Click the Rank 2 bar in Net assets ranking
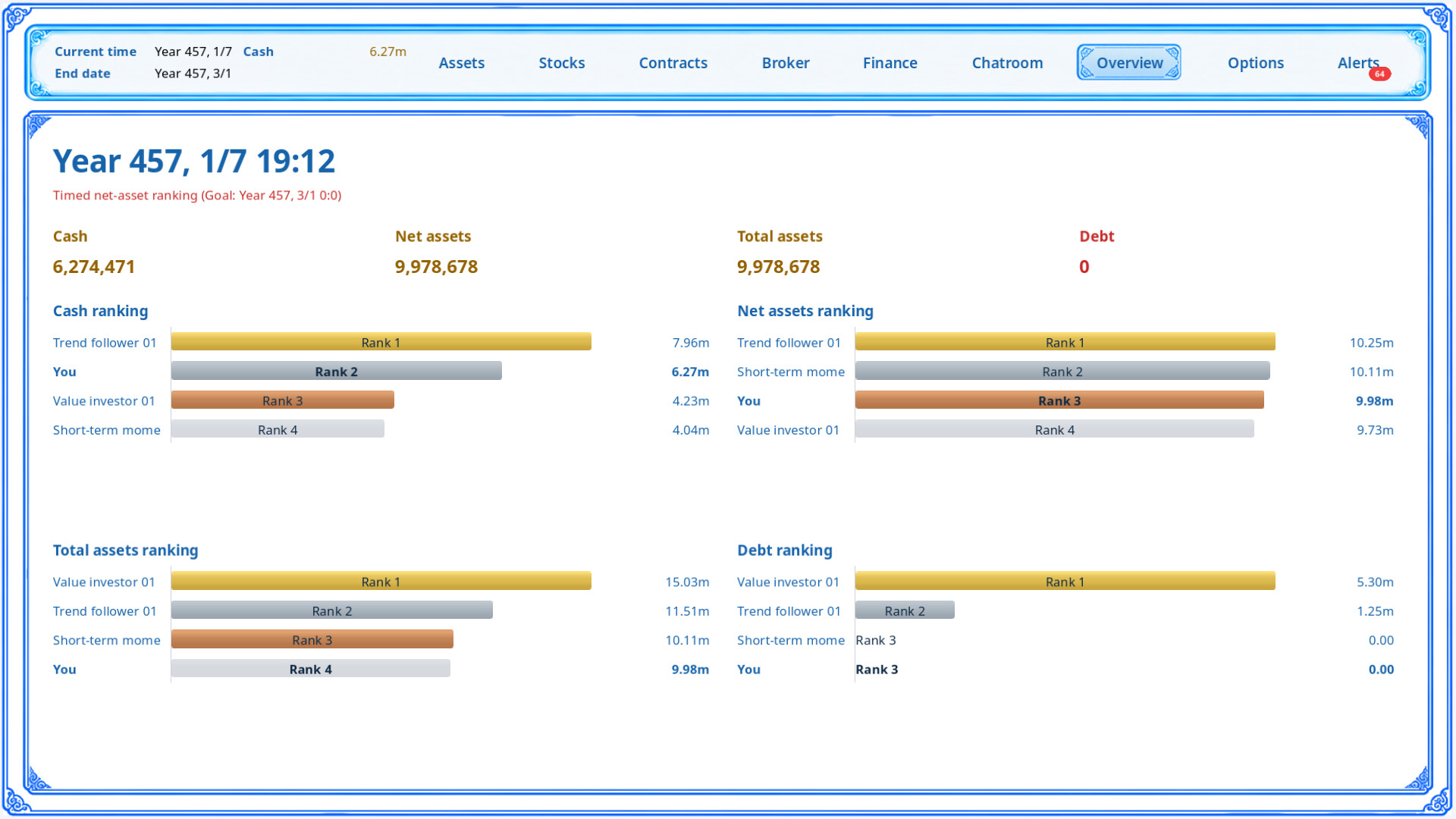 click(x=1062, y=371)
